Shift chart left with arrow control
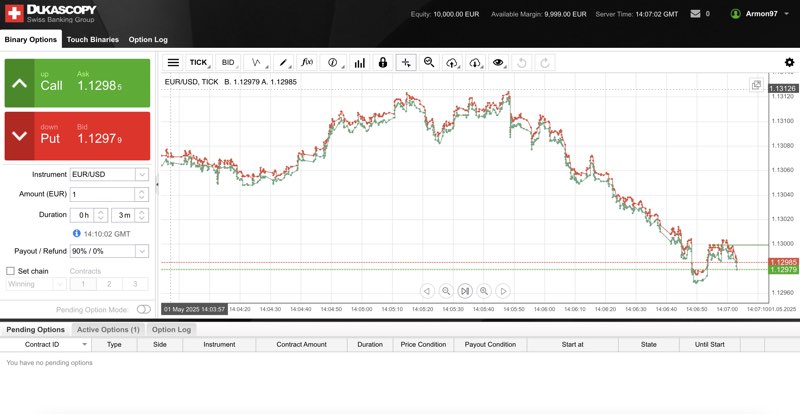This screenshot has width=800, height=414. click(x=427, y=291)
